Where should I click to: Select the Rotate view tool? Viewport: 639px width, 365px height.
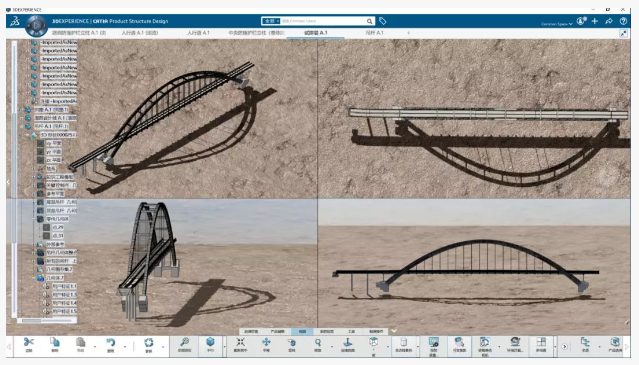pos(292,342)
